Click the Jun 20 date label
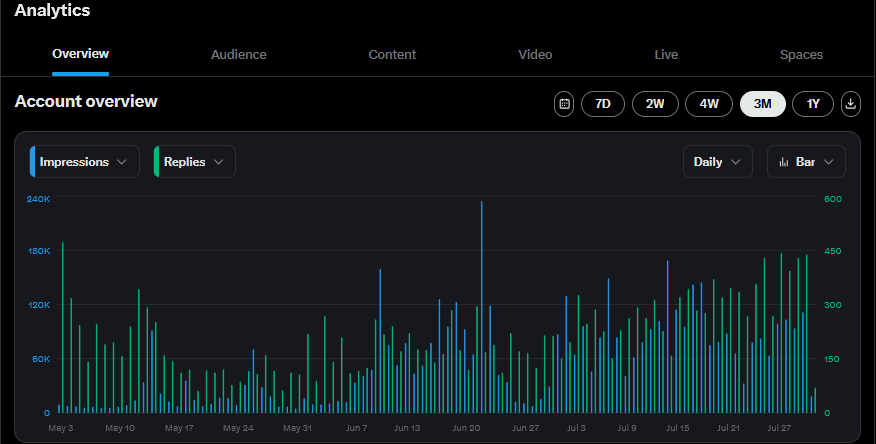The width and height of the screenshot is (876, 444). 466,428
